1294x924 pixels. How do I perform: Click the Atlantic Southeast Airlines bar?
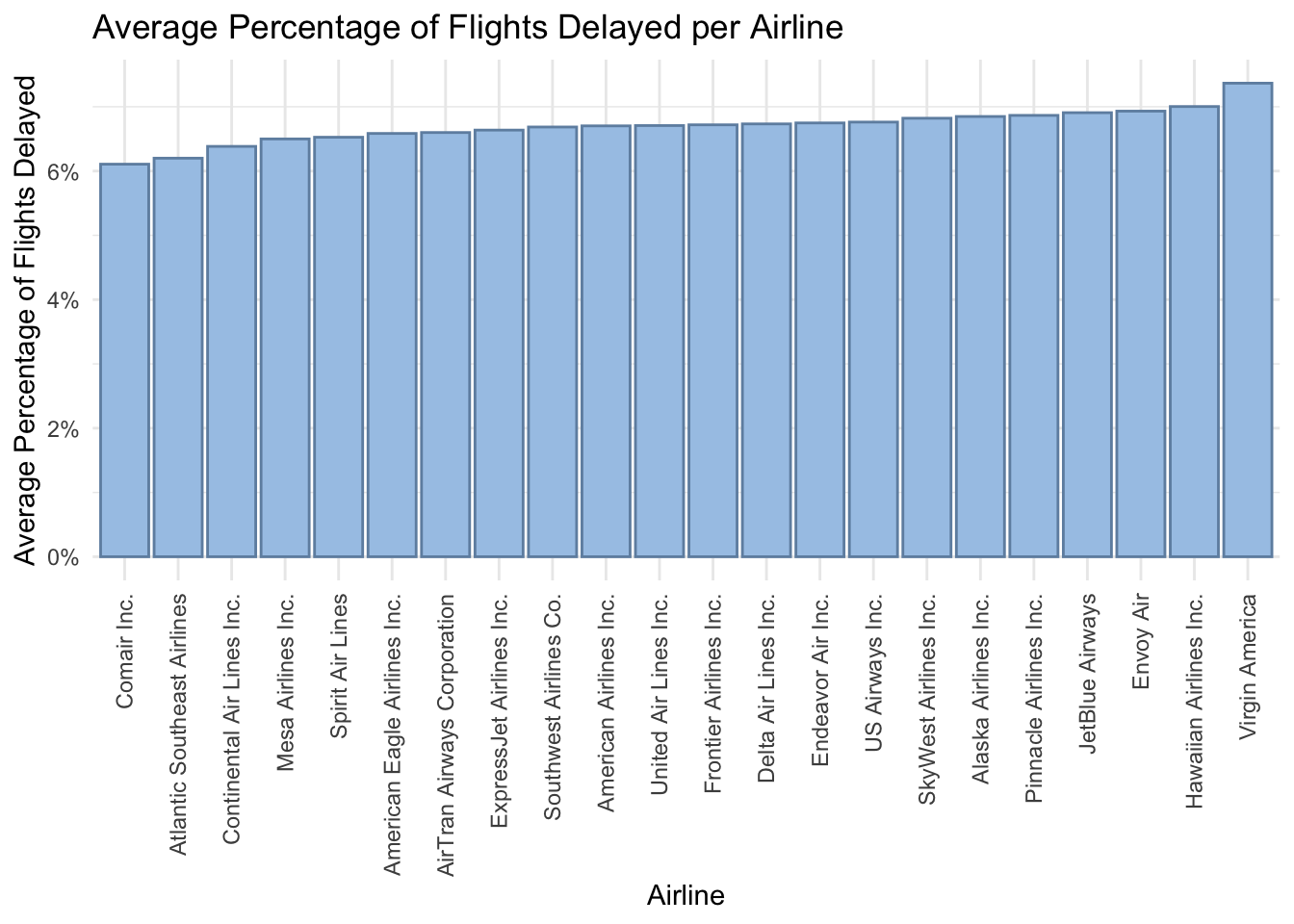click(x=178, y=357)
